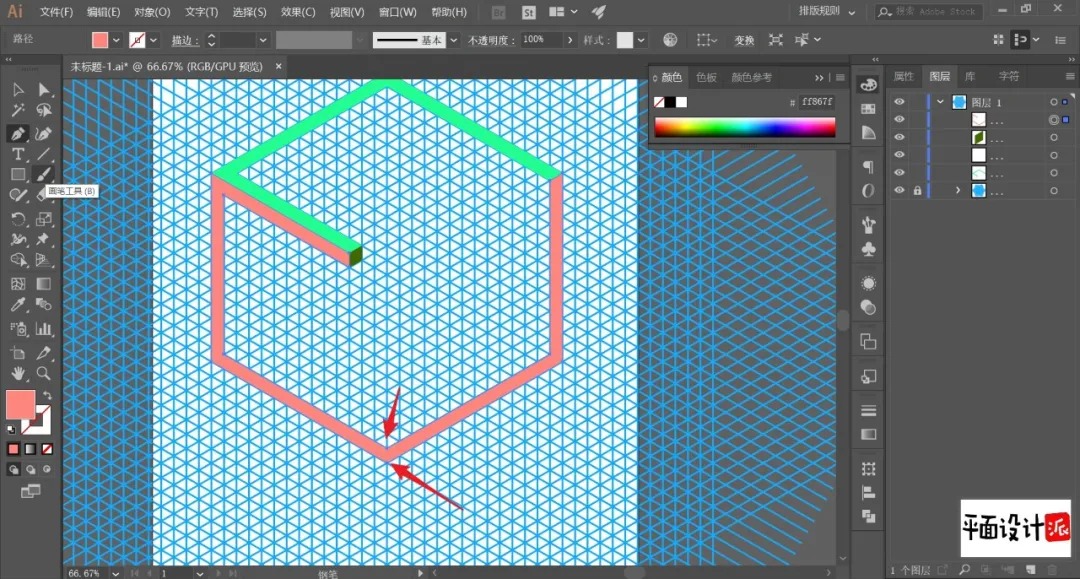Select the Shape Builder tool

[x=18, y=260]
